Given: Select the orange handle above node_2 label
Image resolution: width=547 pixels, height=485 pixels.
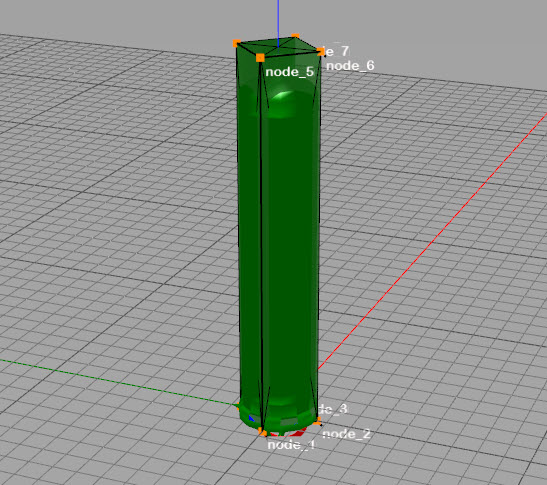Looking at the screenshot, I should point(317,421).
